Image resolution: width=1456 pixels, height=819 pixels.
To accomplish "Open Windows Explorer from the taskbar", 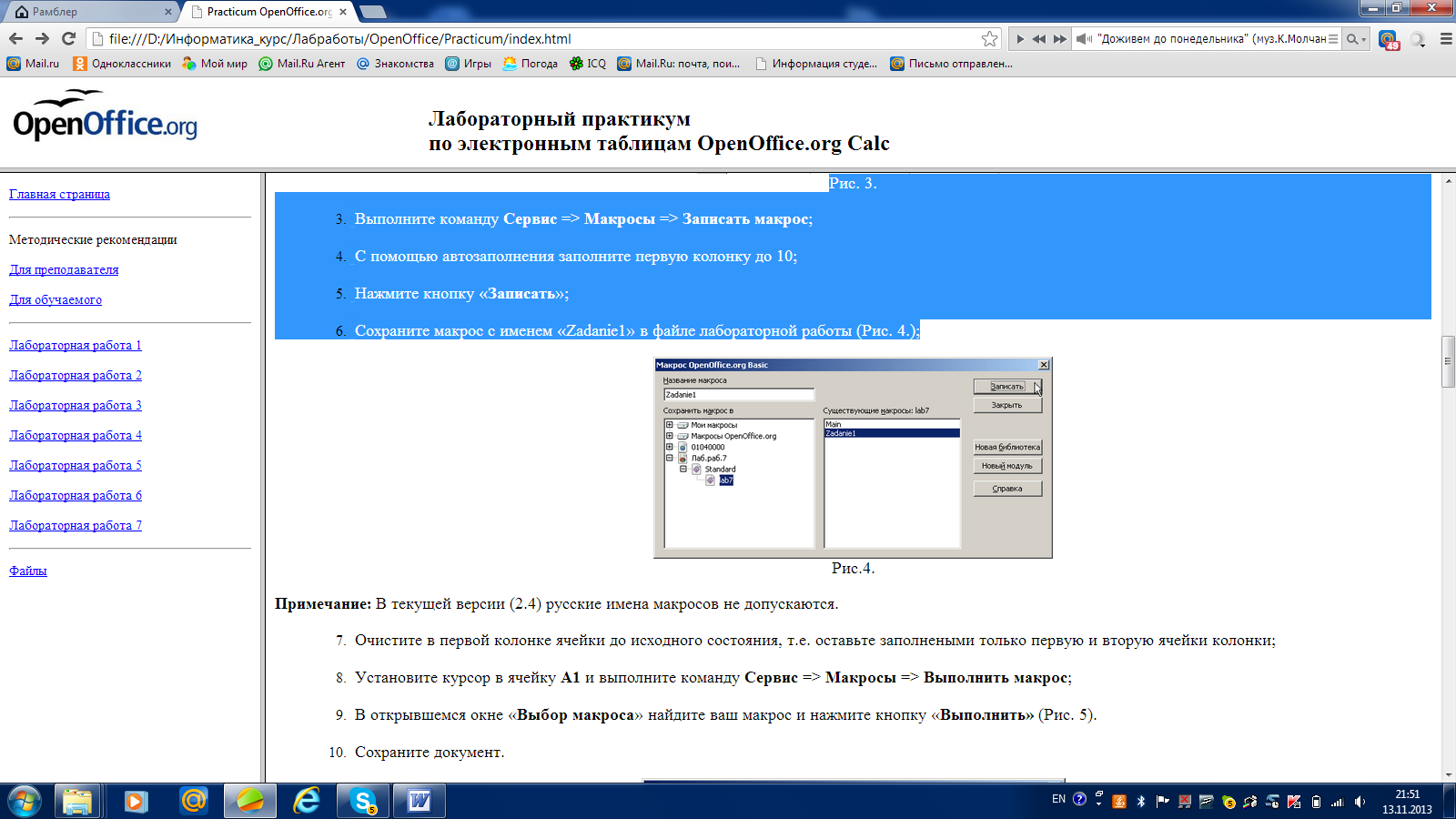I will (77, 801).
